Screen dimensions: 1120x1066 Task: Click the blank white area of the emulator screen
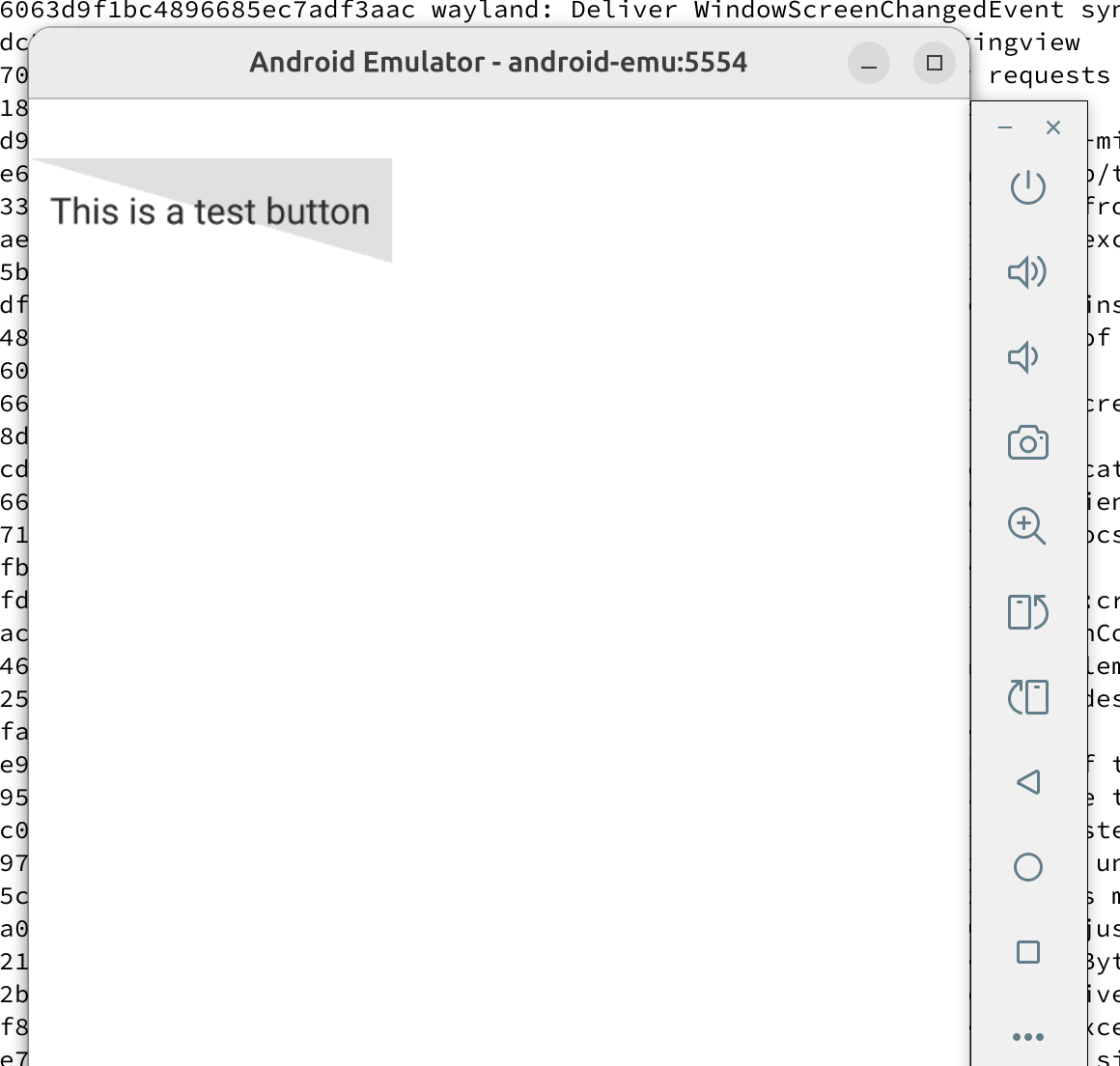(500, 643)
